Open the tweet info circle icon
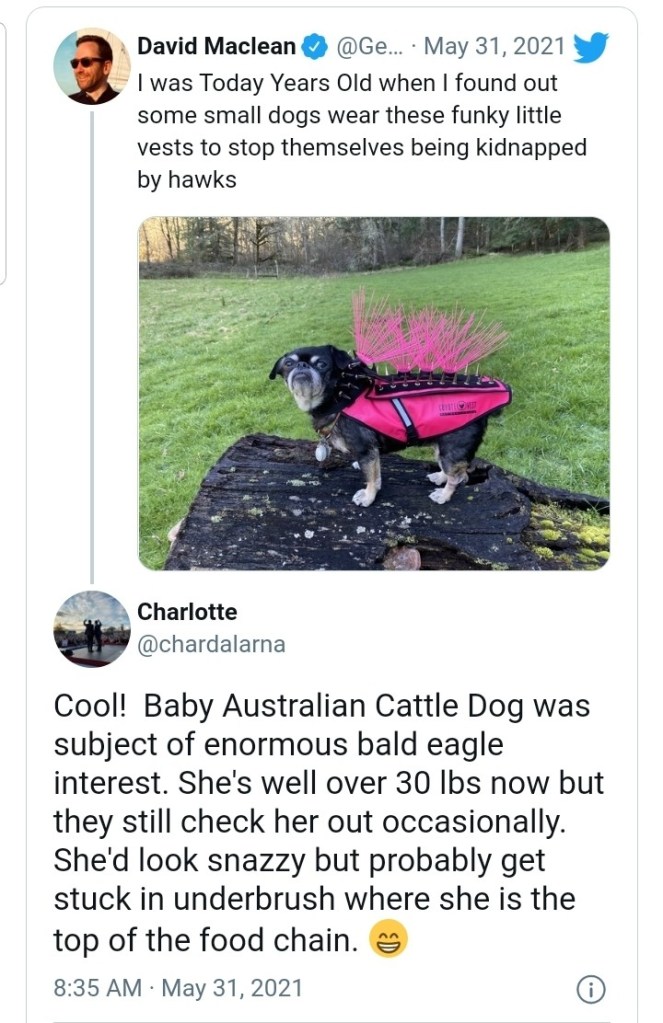The width and height of the screenshot is (663, 1023). click(x=591, y=988)
